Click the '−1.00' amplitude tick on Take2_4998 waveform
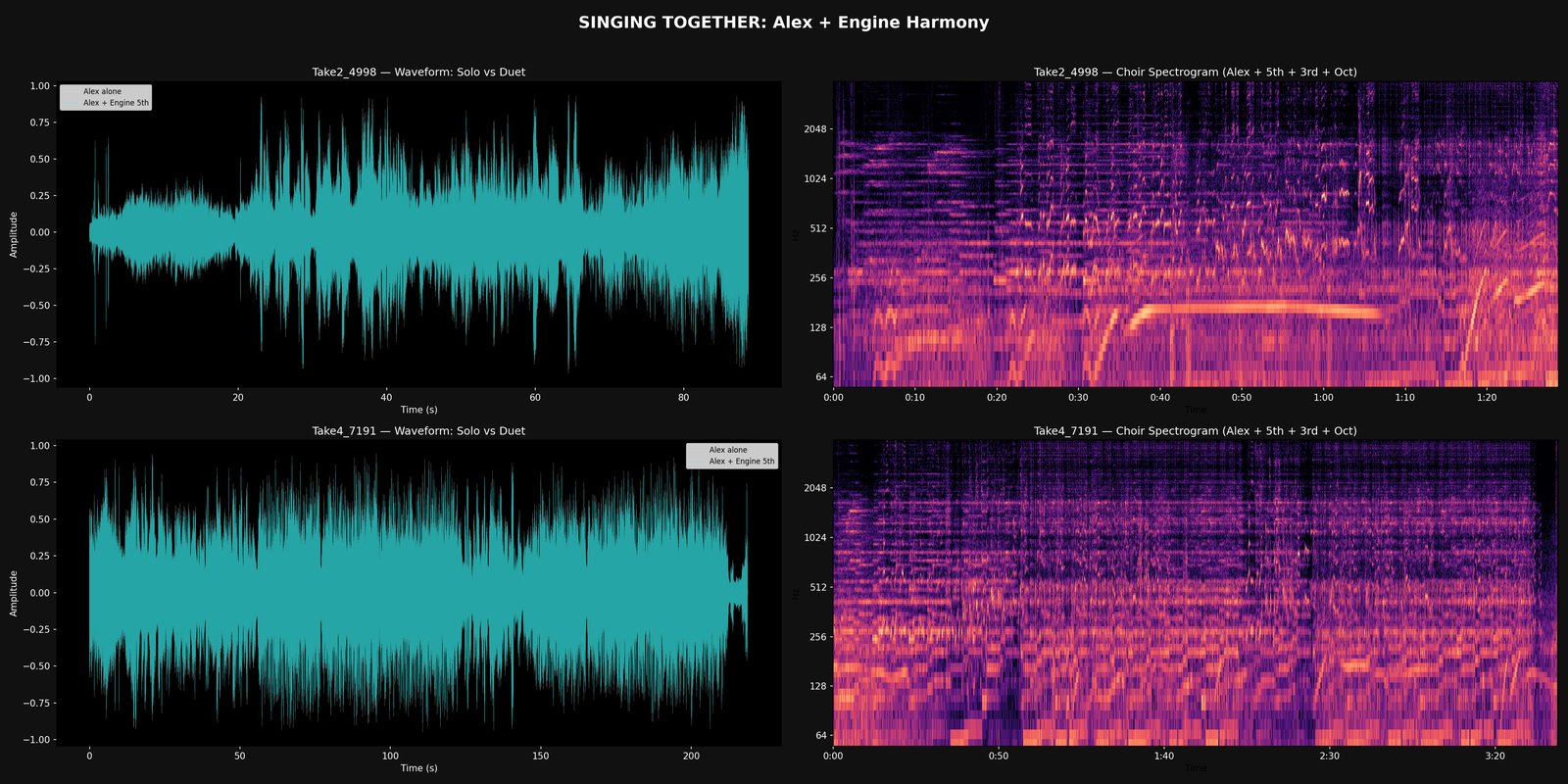The width and height of the screenshot is (1568, 784). [x=36, y=379]
